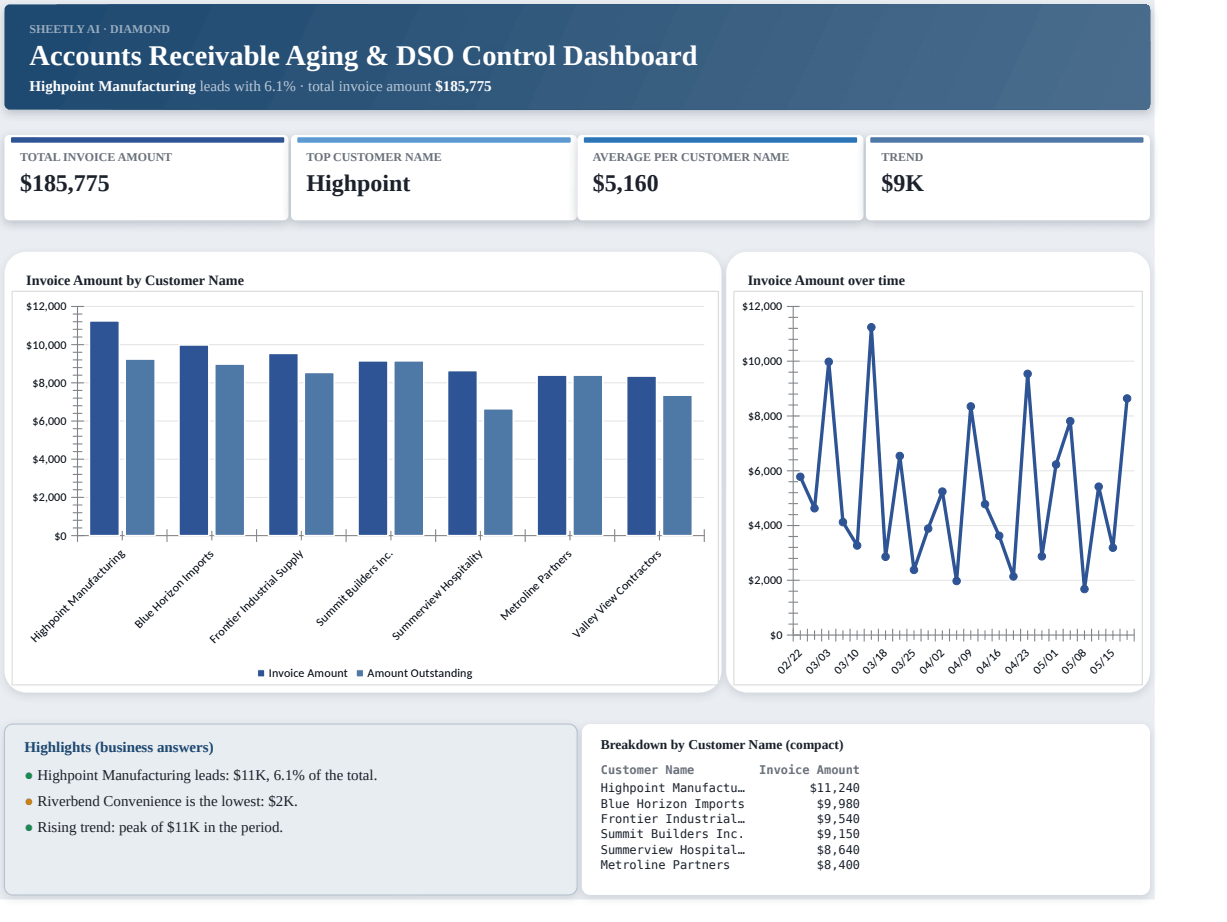Click the dashboard title Accounts Receivable Aging heading
This screenshot has height=922, width=1227.
click(x=363, y=56)
